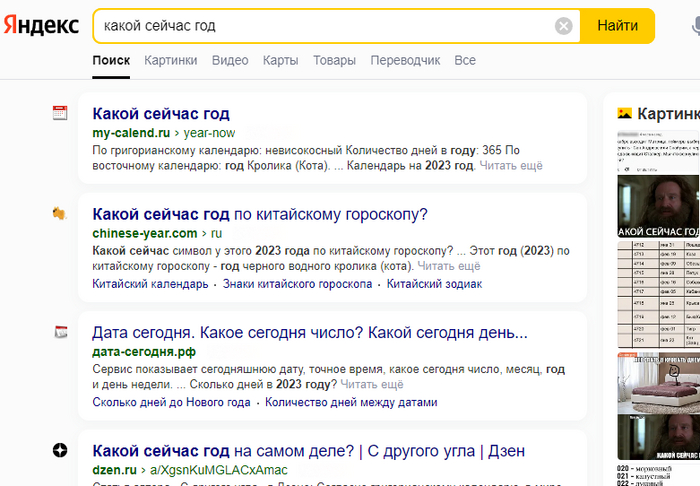Screen dimensions: 700x486
Task: Open 'Дата сегодня. Какое сегодня число?' result
Action: pos(310,333)
